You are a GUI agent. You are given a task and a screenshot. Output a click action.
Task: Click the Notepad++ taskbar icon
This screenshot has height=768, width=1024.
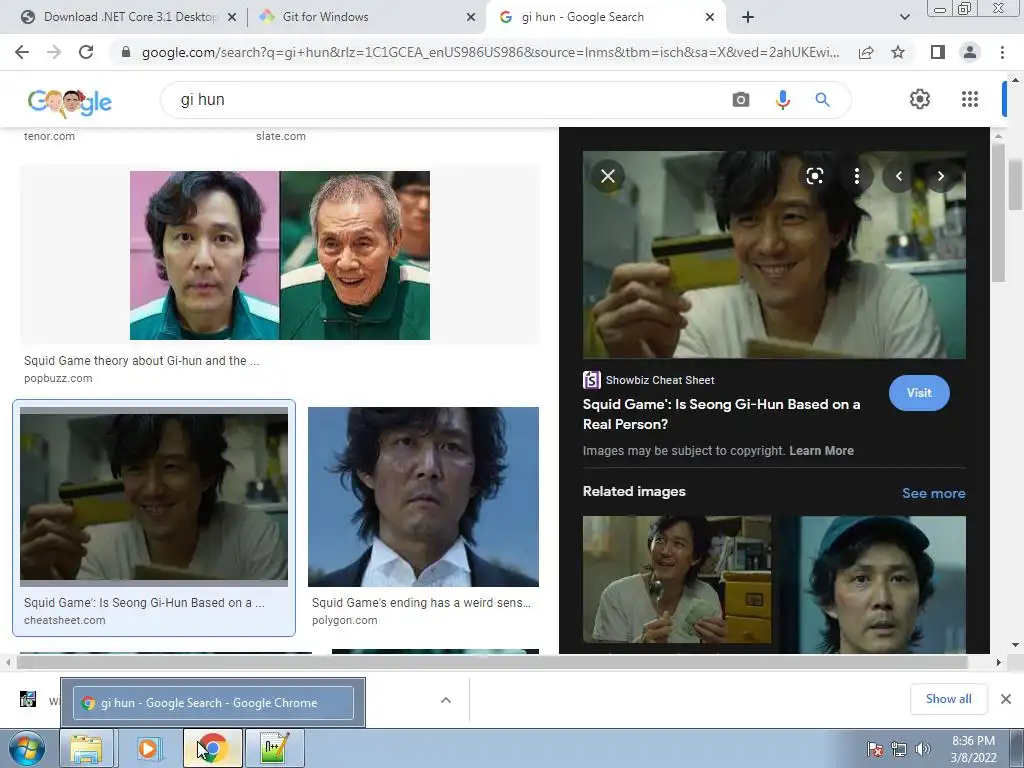(x=274, y=748)
